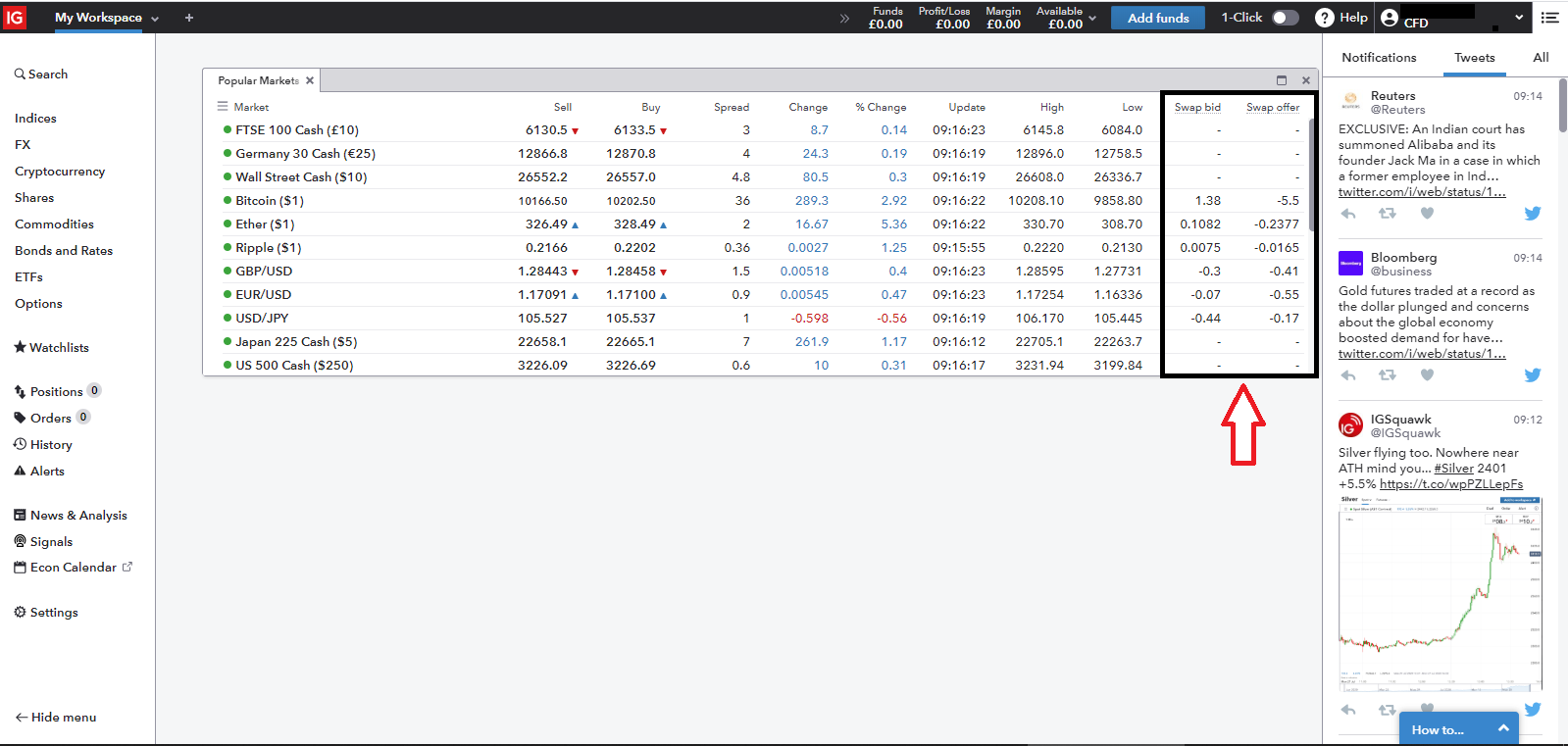Open Alerts in the sidebar
This screenshot has height=746, width=1568.
tap(46, 472)
